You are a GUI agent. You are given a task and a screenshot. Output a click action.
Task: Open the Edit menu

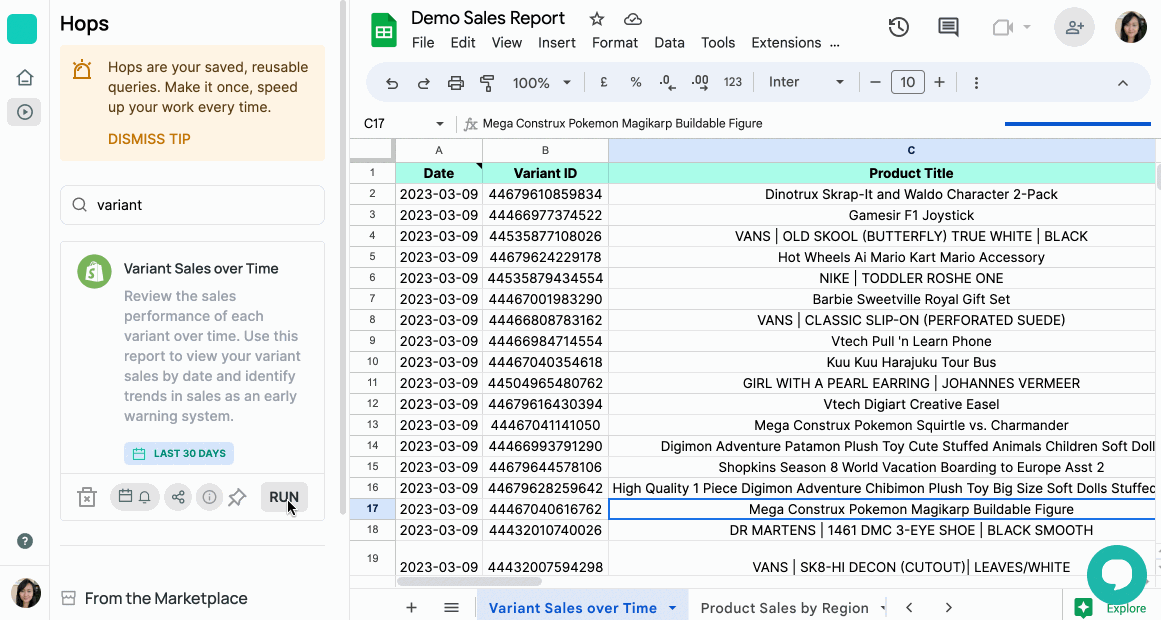[x=463, y=43]
